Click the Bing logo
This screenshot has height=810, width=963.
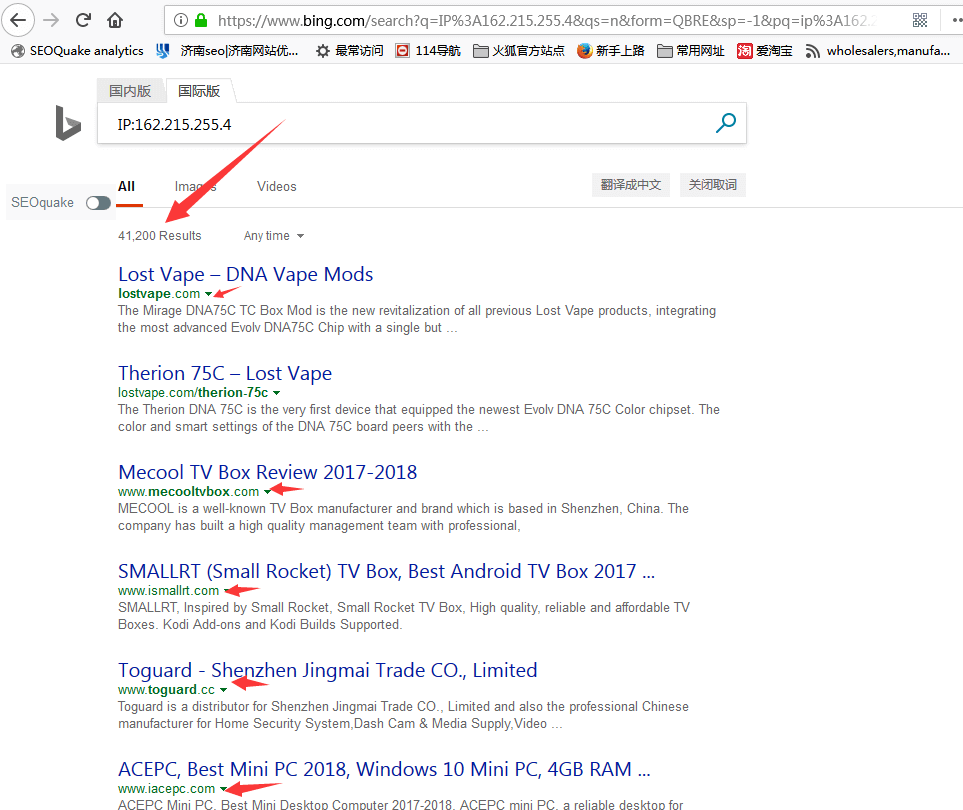pyautogui.click(x=68, y=123)
